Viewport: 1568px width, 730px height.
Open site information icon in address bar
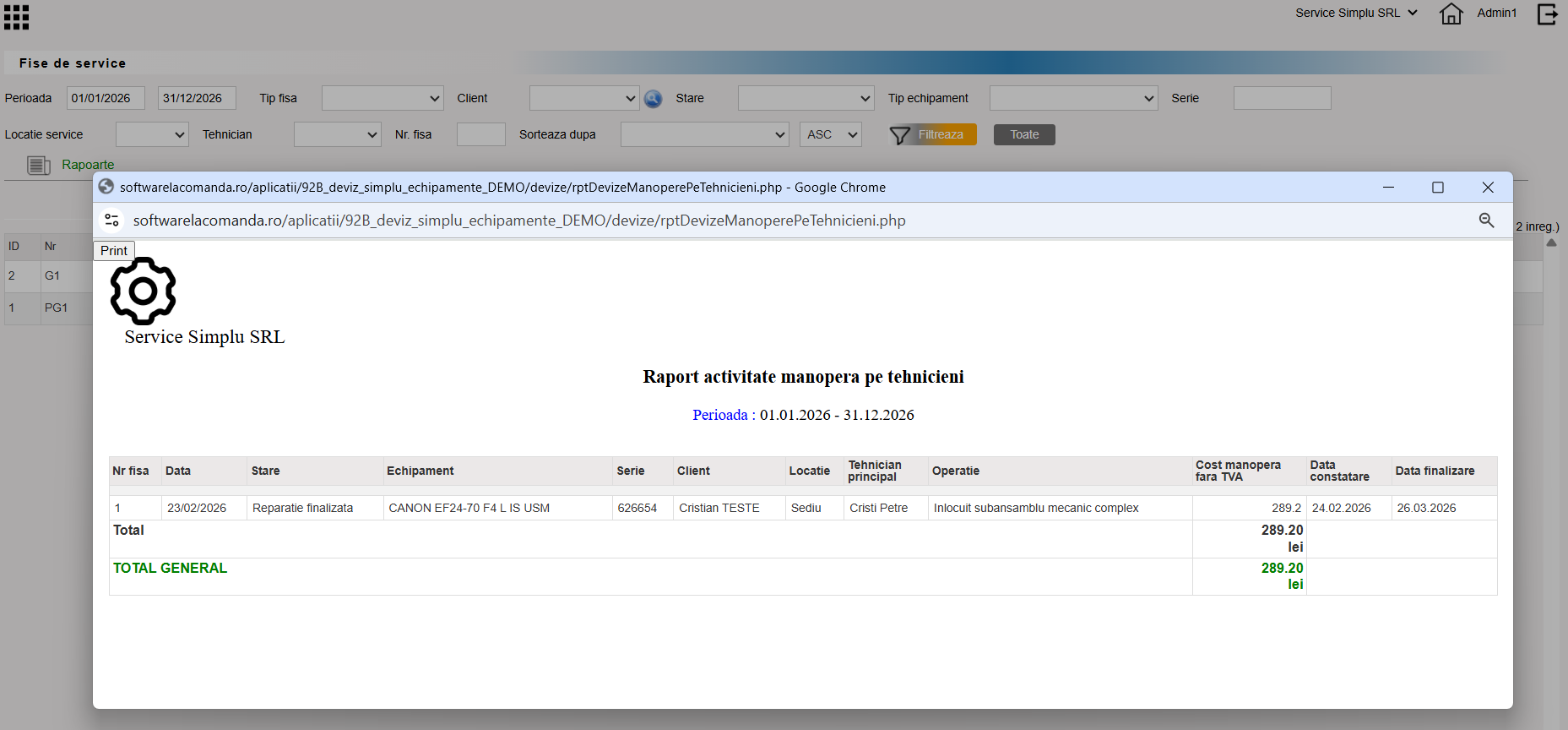[x=111, y=221]
